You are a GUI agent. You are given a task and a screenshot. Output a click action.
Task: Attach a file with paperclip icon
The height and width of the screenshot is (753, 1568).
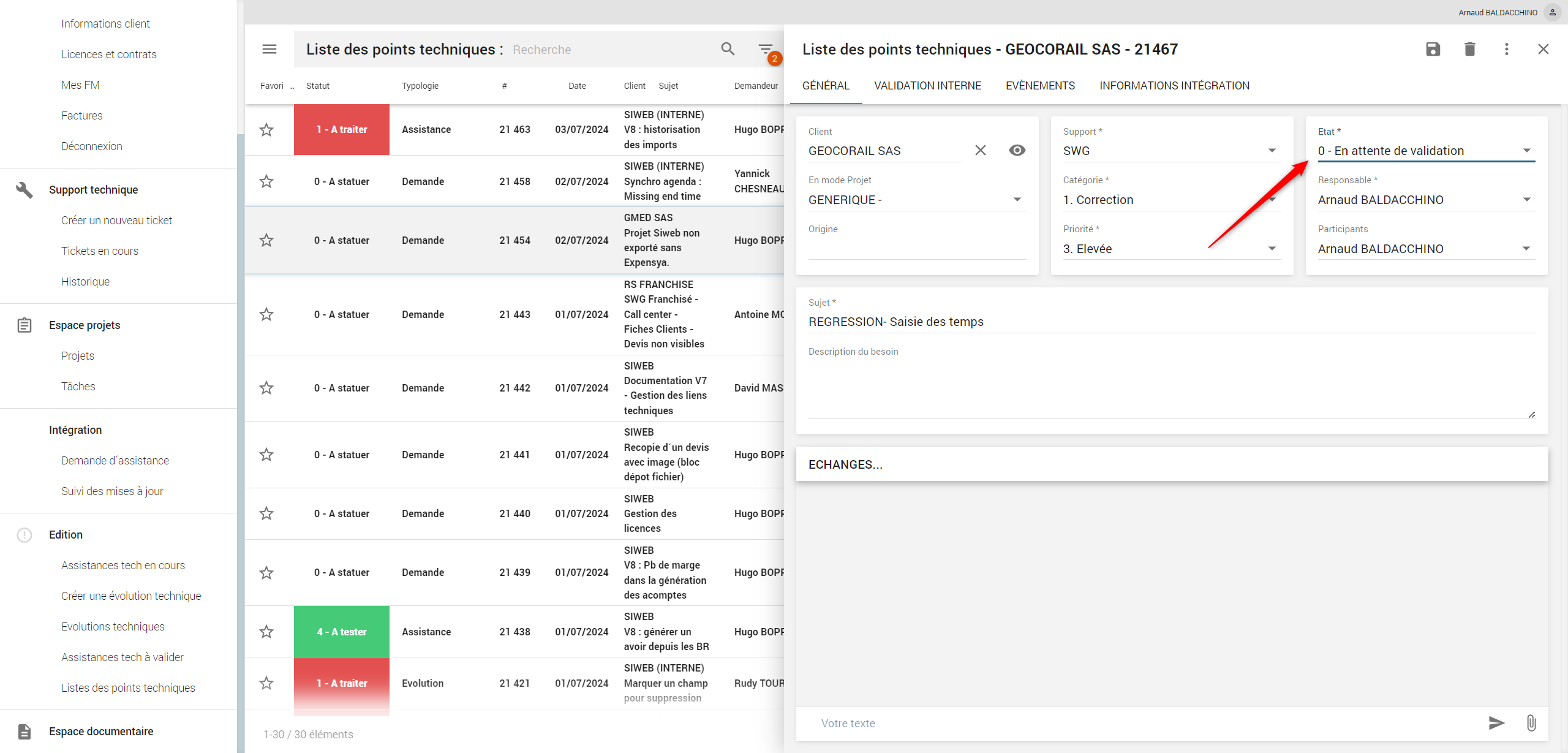coord(1531,723)
